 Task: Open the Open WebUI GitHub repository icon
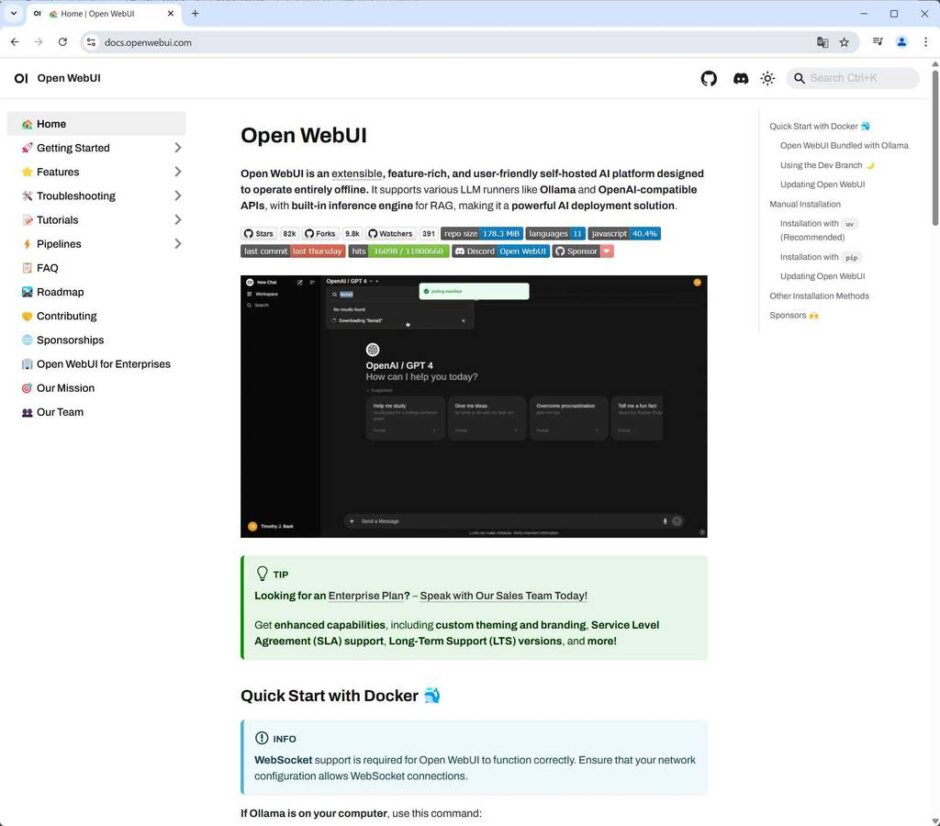pyautogui.click(x=709, y=78)
